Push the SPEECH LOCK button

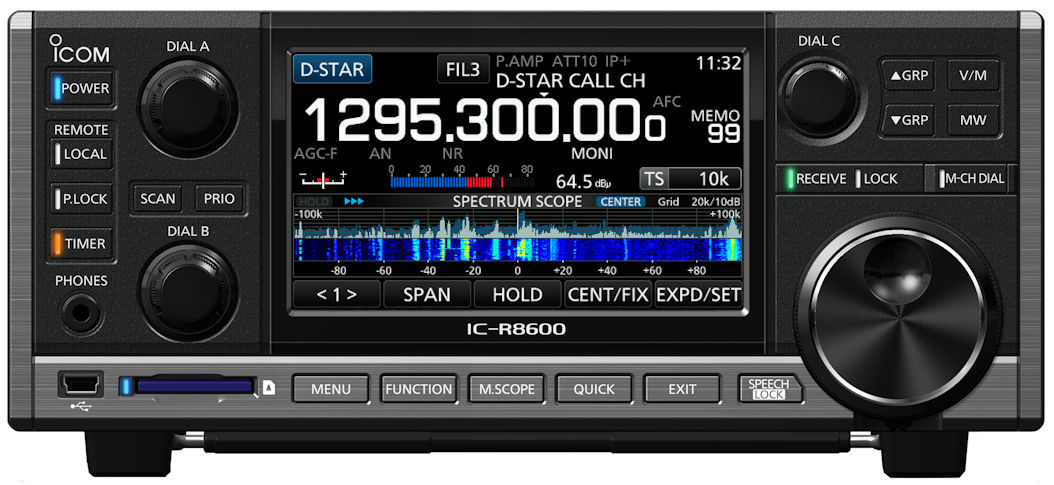(769, 389)
